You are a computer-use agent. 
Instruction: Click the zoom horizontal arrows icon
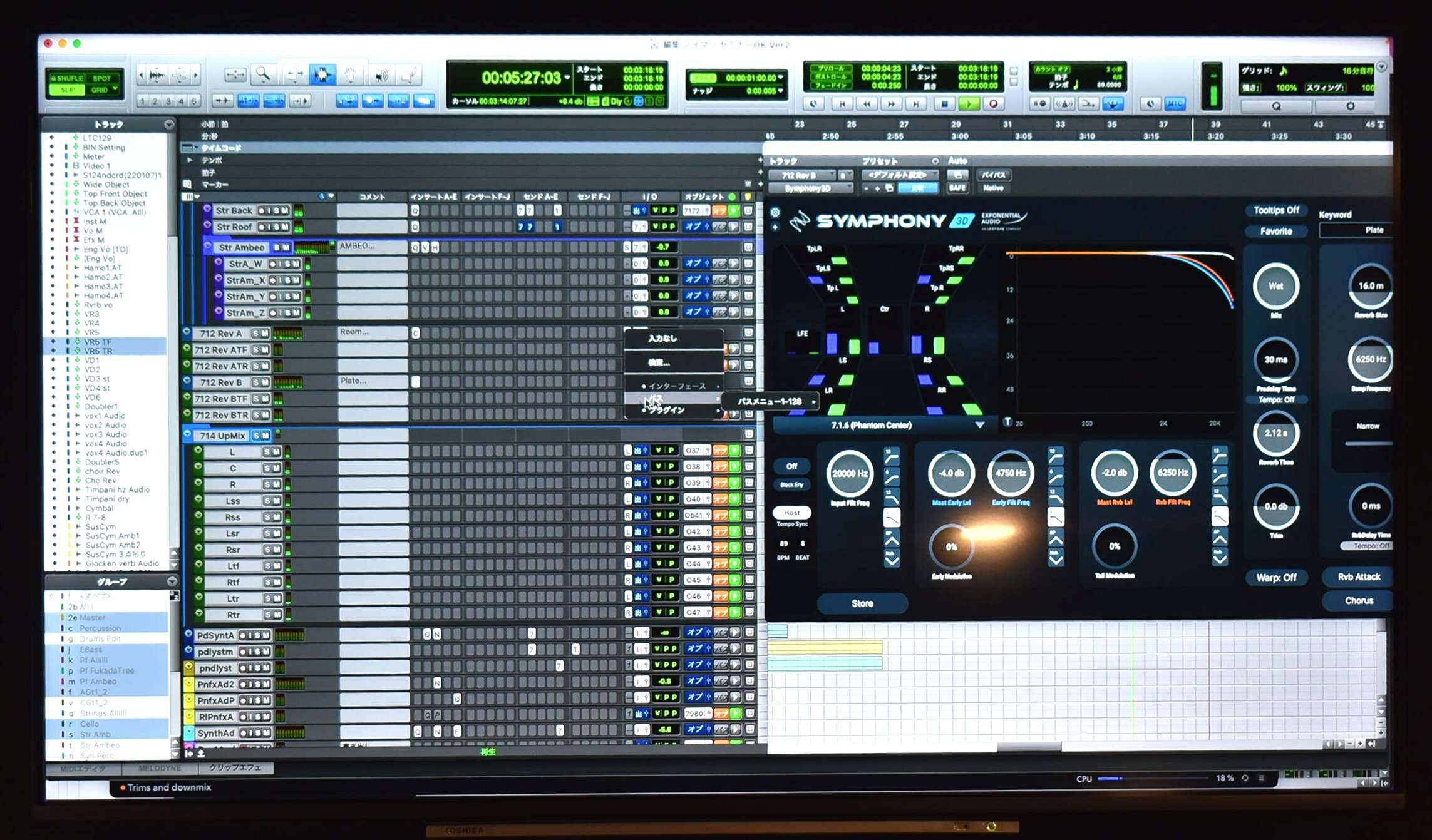235,76
